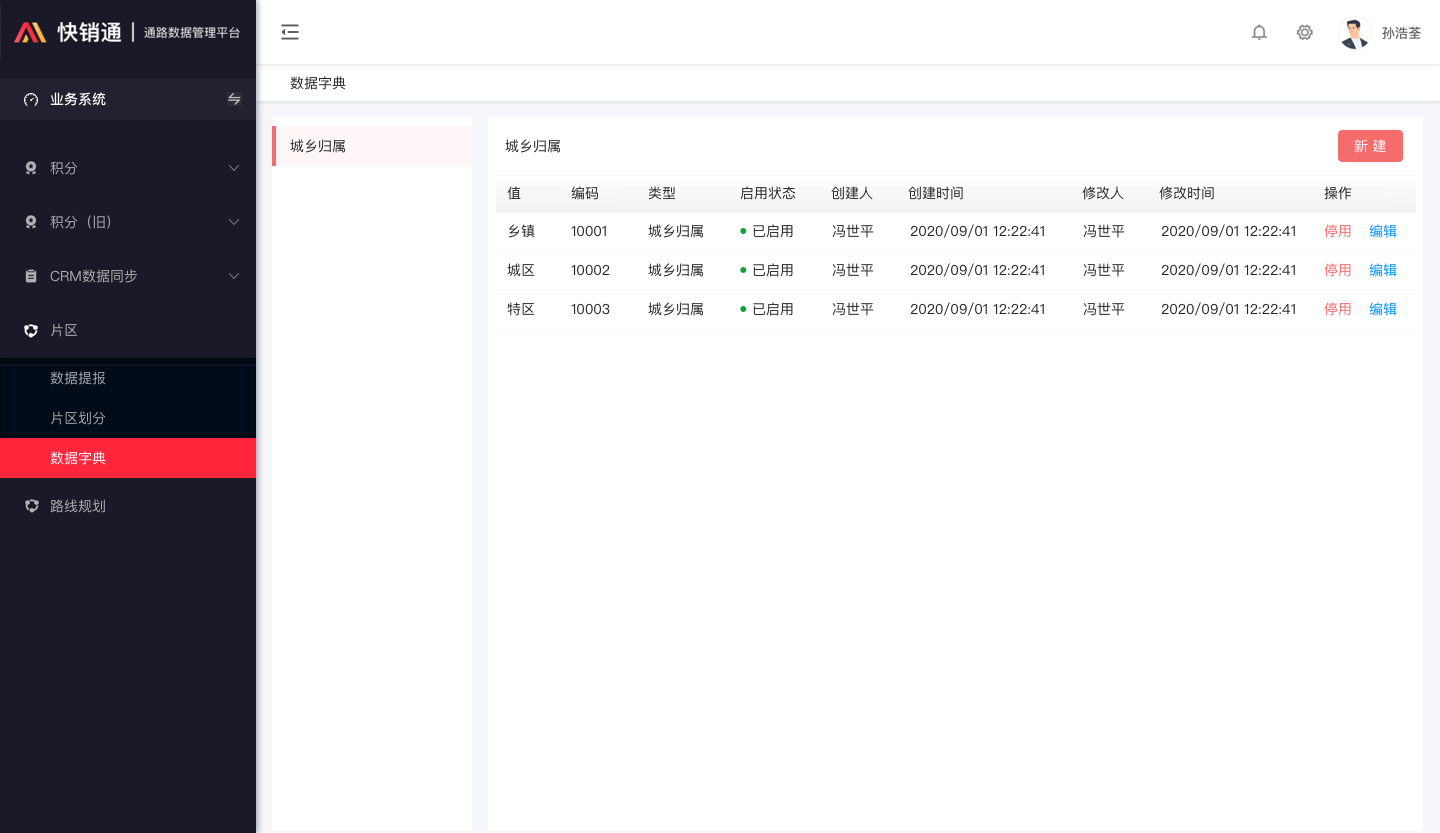Click the 积分 sidebar person icon
Image resolution: width=1440 pixels, height=833 pixels.
pyautogui.click(x=31, y=168)
